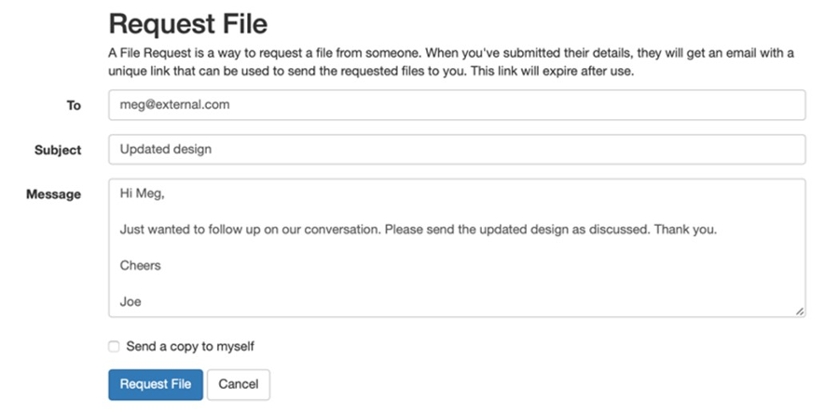This screenshot has width=825, height=412.
Task: Click the word "conversation" in the message
Action: 338,229
